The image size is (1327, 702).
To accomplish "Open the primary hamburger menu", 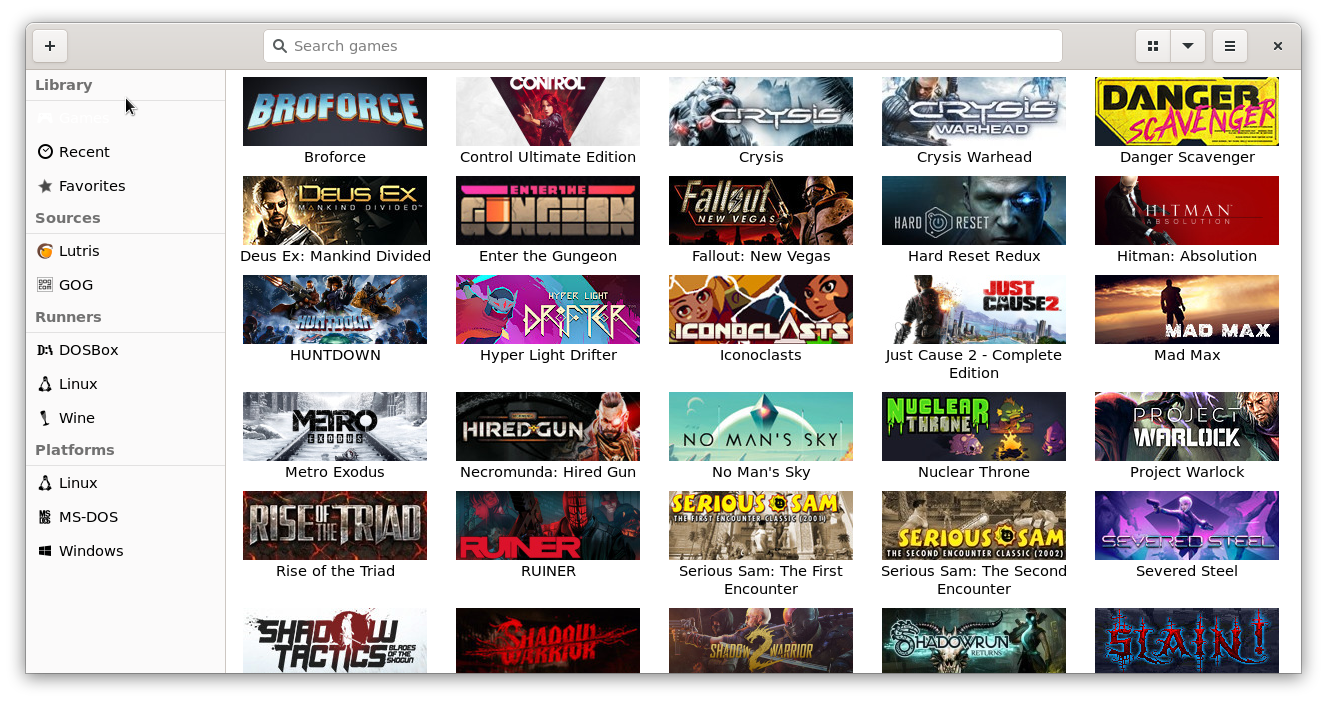I will [x=1230, y=45].
